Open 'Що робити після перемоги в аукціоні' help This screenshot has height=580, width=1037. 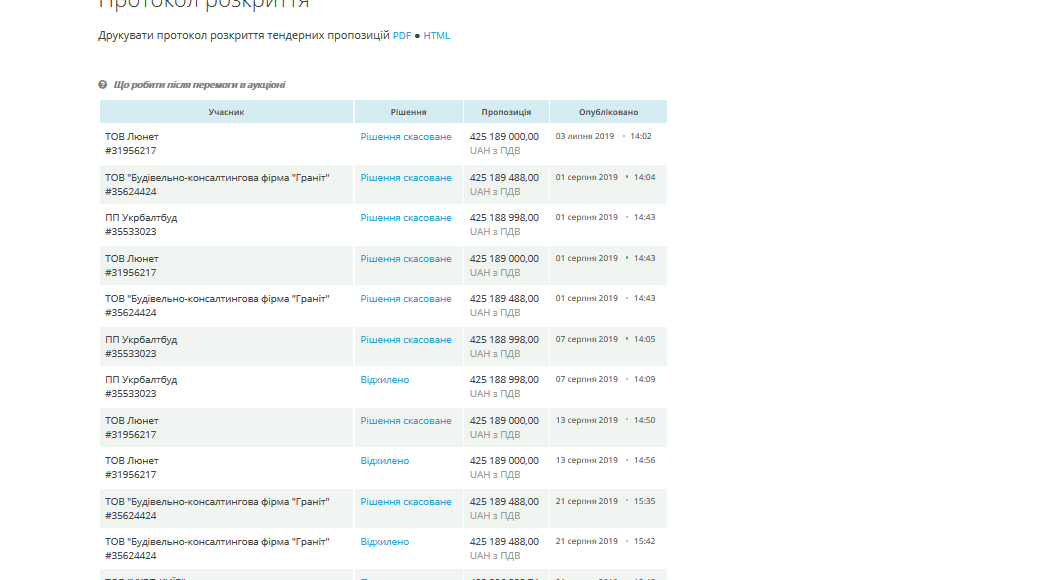(199, 85)
